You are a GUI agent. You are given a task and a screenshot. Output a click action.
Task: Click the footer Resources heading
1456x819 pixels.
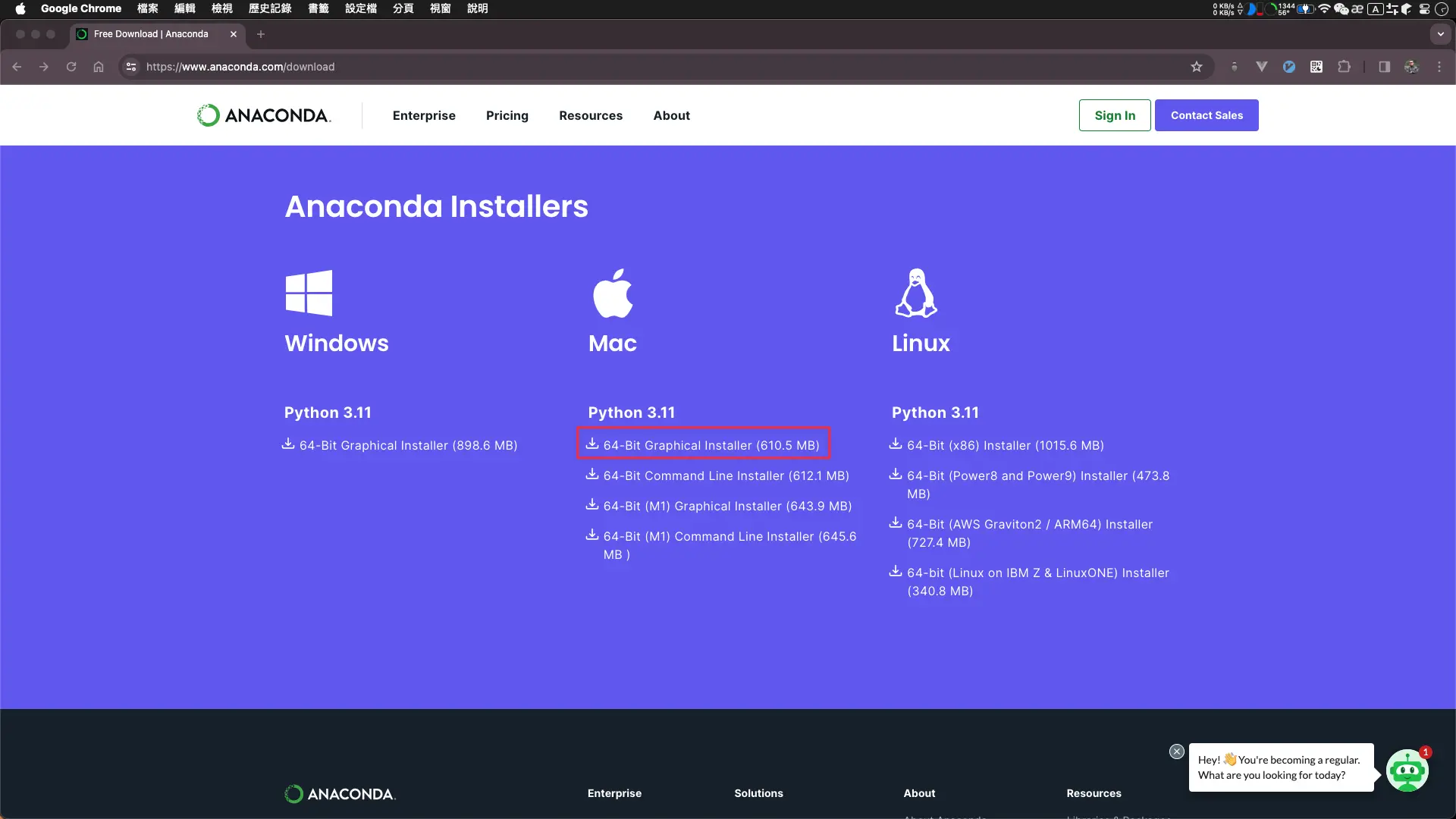click(x=1094, y=793)
